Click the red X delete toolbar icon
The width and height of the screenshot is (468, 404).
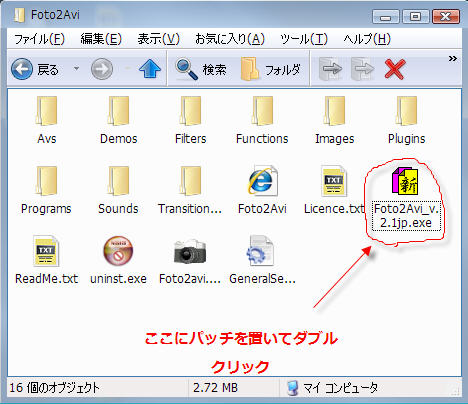coord(395,69)
